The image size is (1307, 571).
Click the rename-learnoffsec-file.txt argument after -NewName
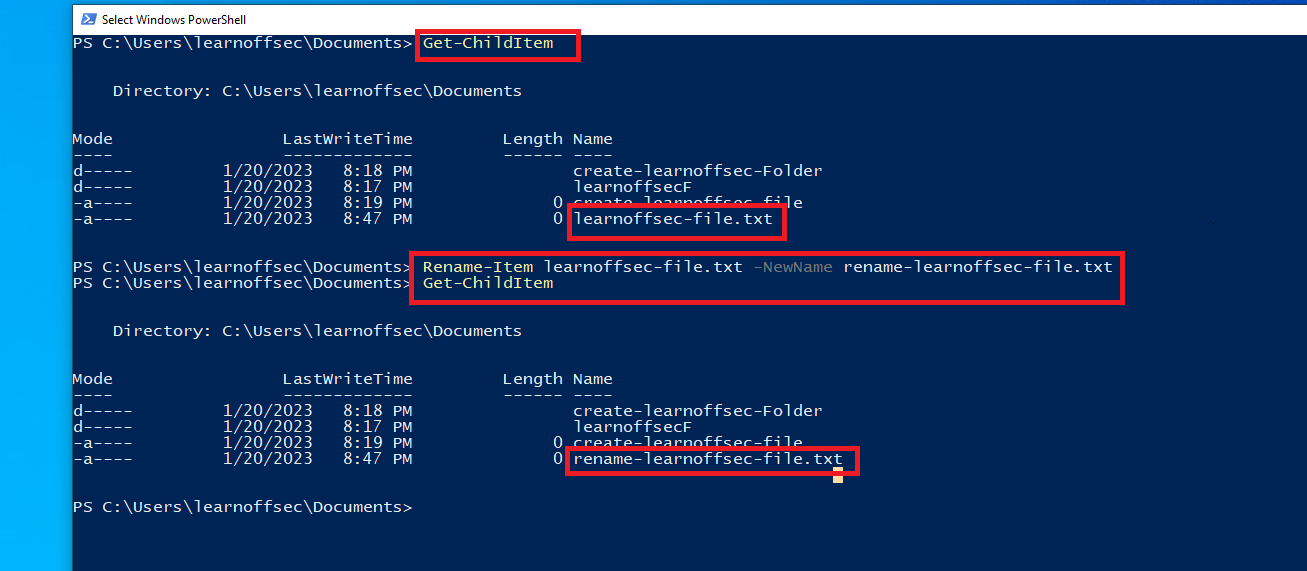977,267
